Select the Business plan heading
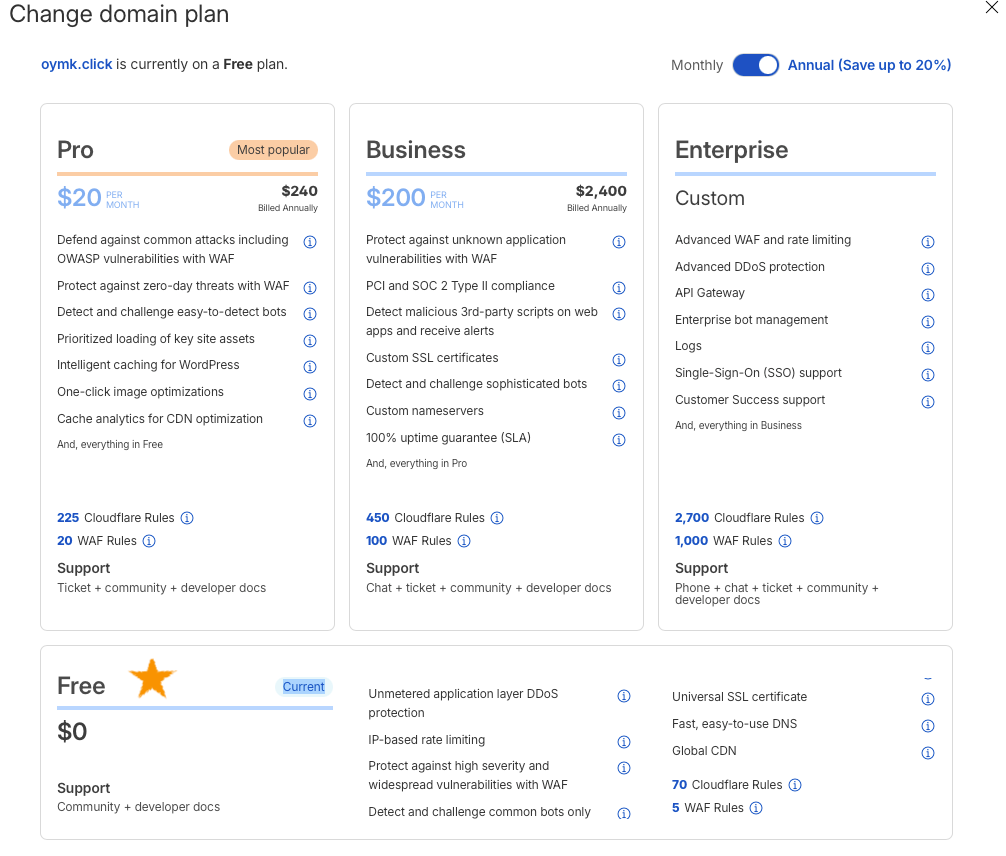 [x=416, y=150]
